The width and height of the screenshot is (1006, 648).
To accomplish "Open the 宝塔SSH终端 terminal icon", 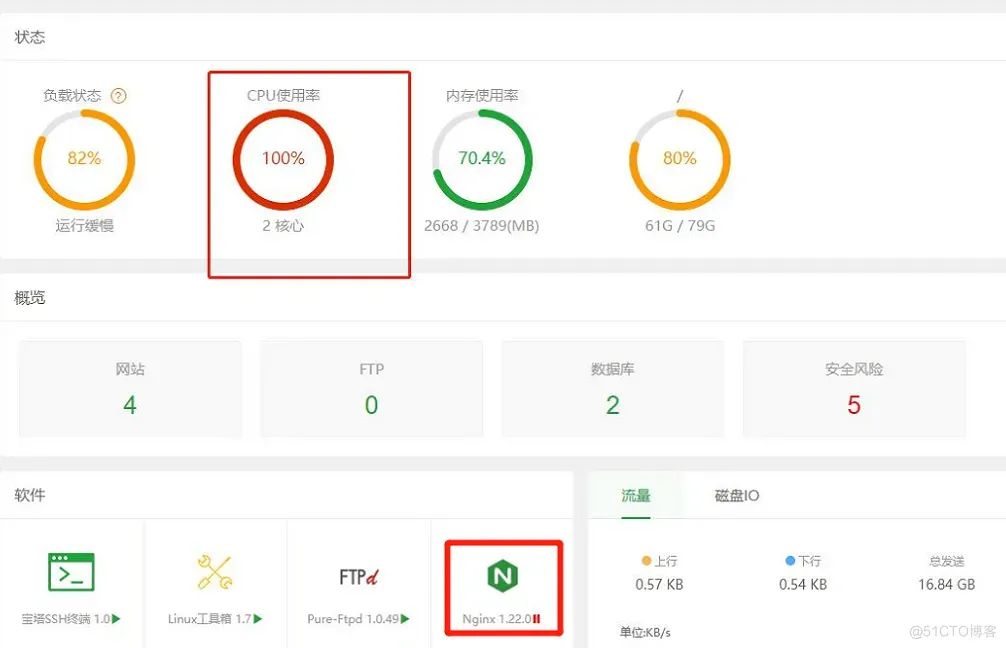I will pos(71,572).
